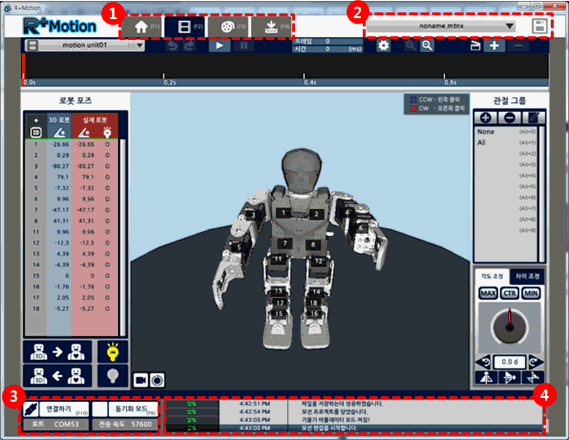The width and height of the screenshot is (569, 440).
Task: Click the ID column header icon
Action: point(36,133)
